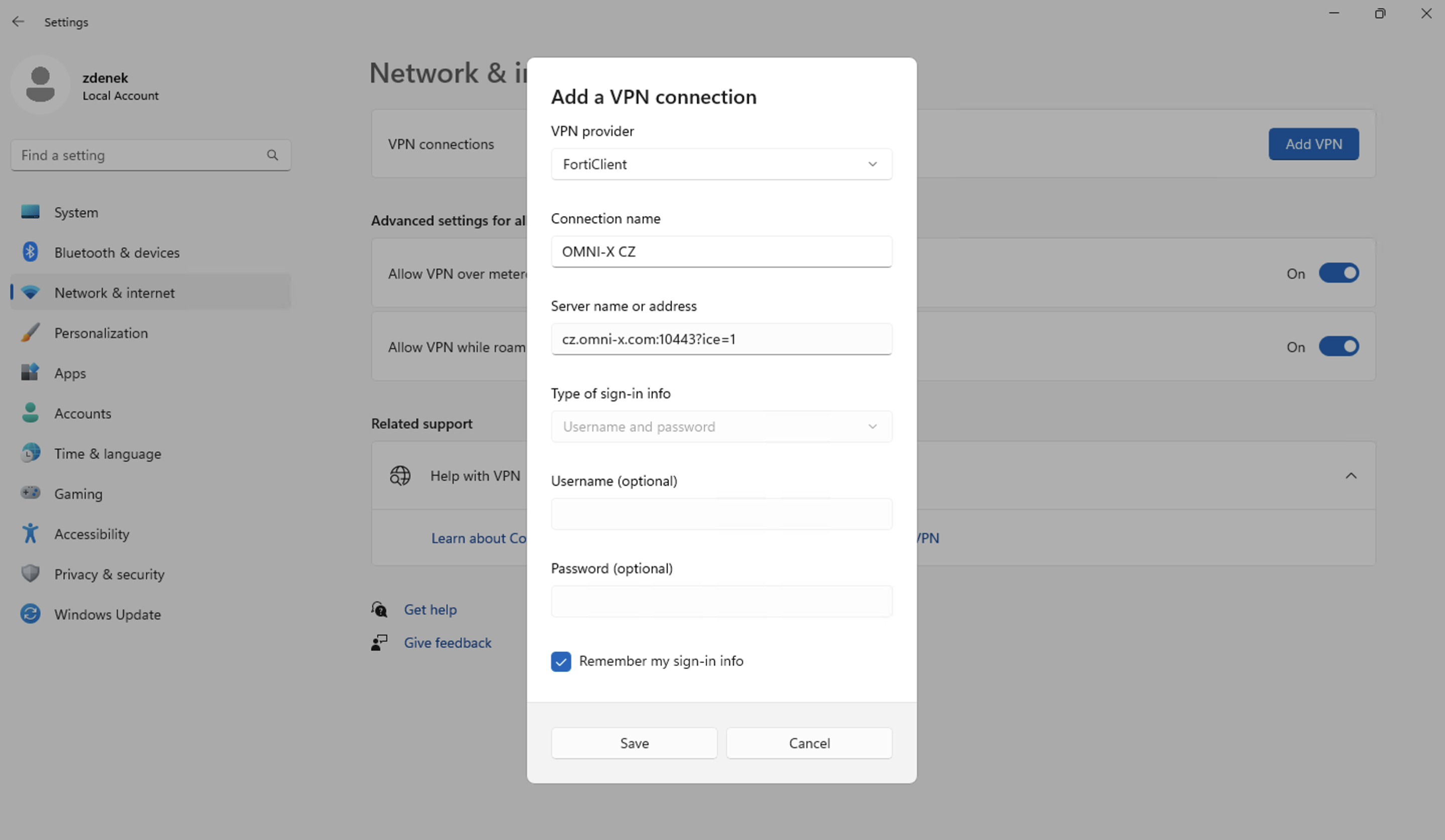1445x840 pixels.
Task: Toggle Allow VPN over metered networks switch
Action: (x=1339, y=273)
